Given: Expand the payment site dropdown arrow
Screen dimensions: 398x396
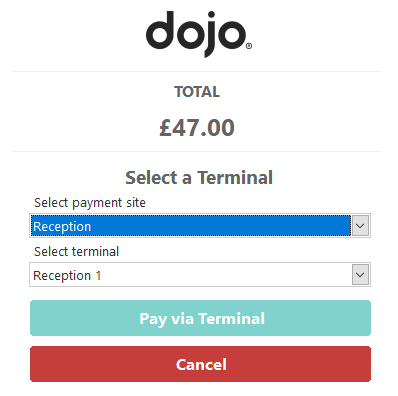Looking at the screenshot, I should (360, 226).
